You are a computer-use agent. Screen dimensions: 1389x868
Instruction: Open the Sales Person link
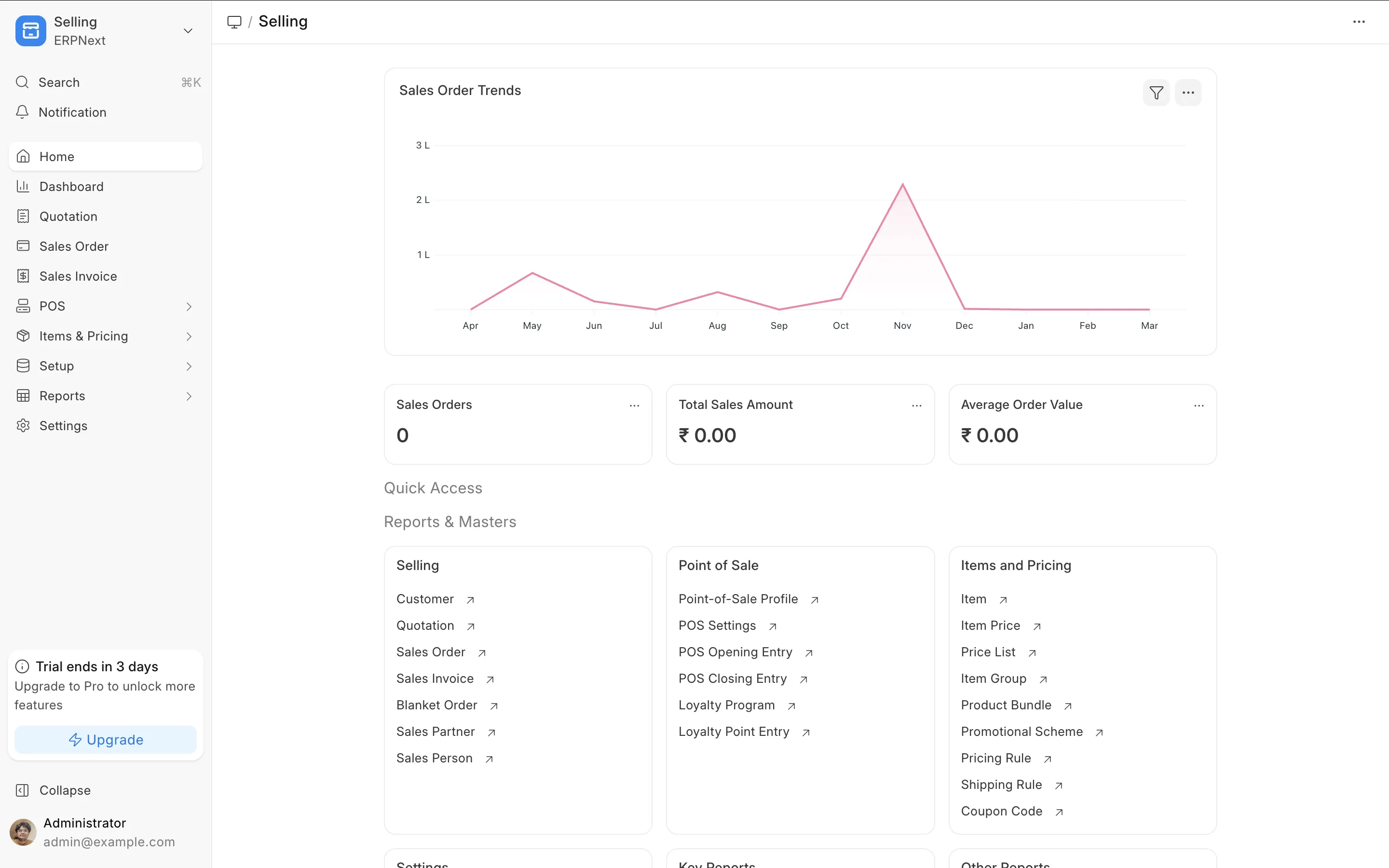pyautogui.click(x=435, y=758)
